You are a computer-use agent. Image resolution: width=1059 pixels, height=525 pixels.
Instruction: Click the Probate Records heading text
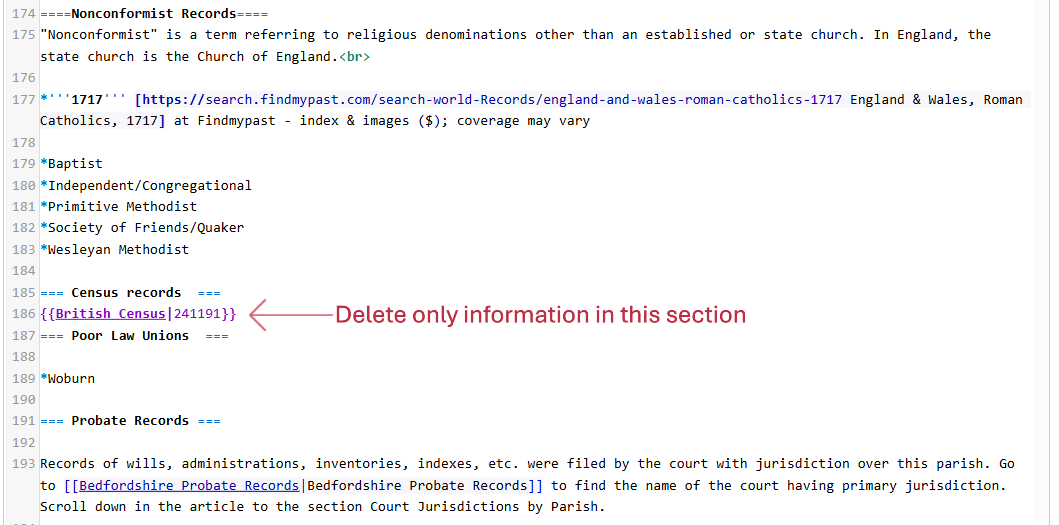pos(130,421)
